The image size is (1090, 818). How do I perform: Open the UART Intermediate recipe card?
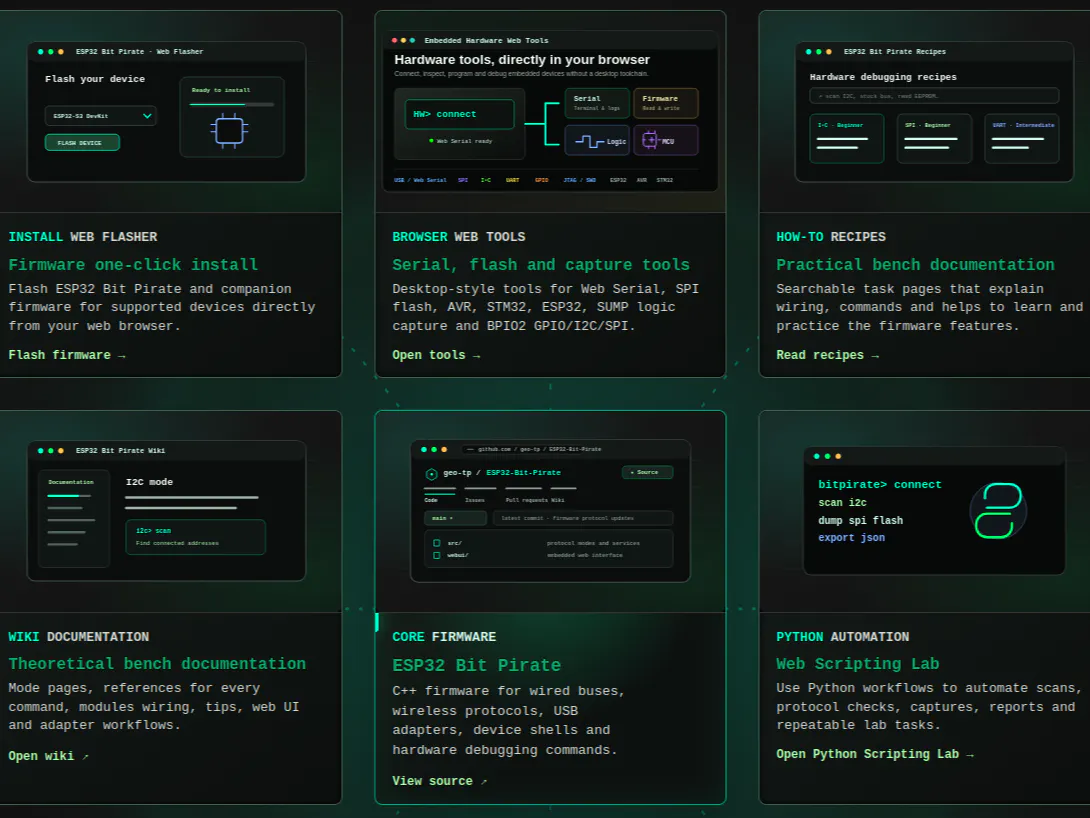pyautogui.click(x=1021, y=138)
